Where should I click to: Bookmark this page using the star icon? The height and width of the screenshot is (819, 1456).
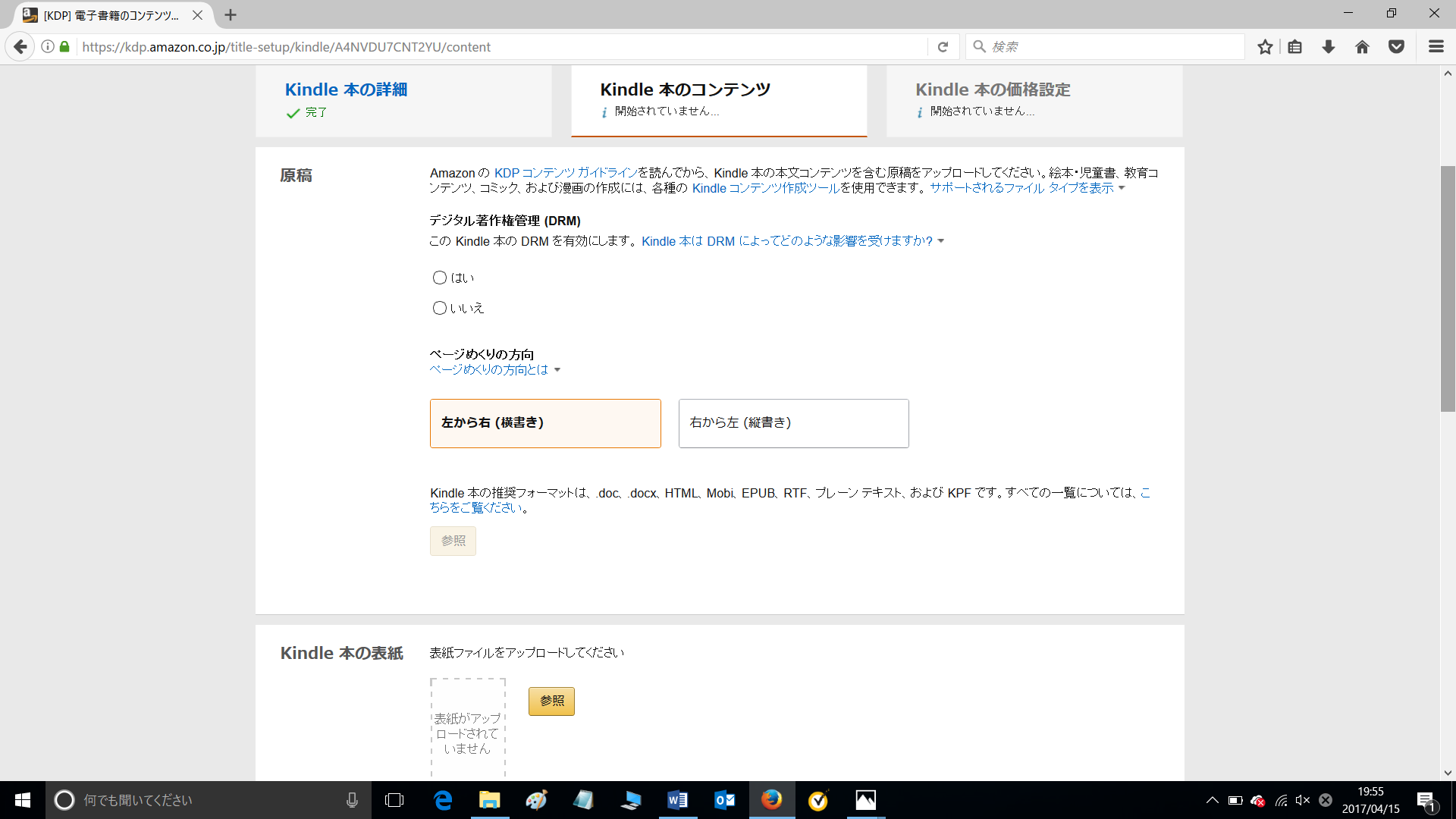click(1264, 46)
